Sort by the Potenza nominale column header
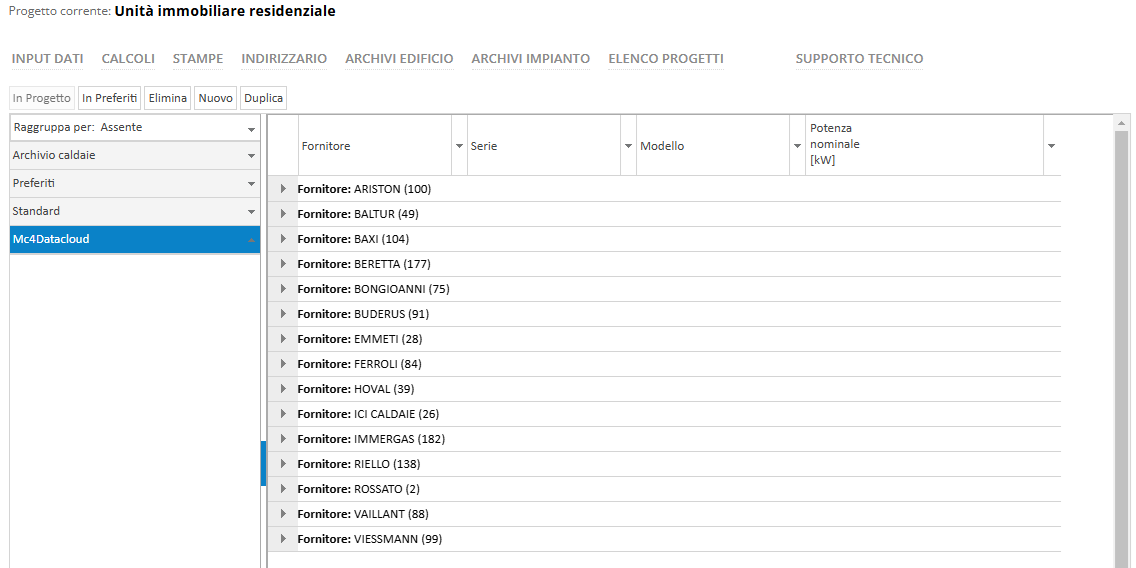Viewport: 1136px width, 568px height. tap(924, 146)
